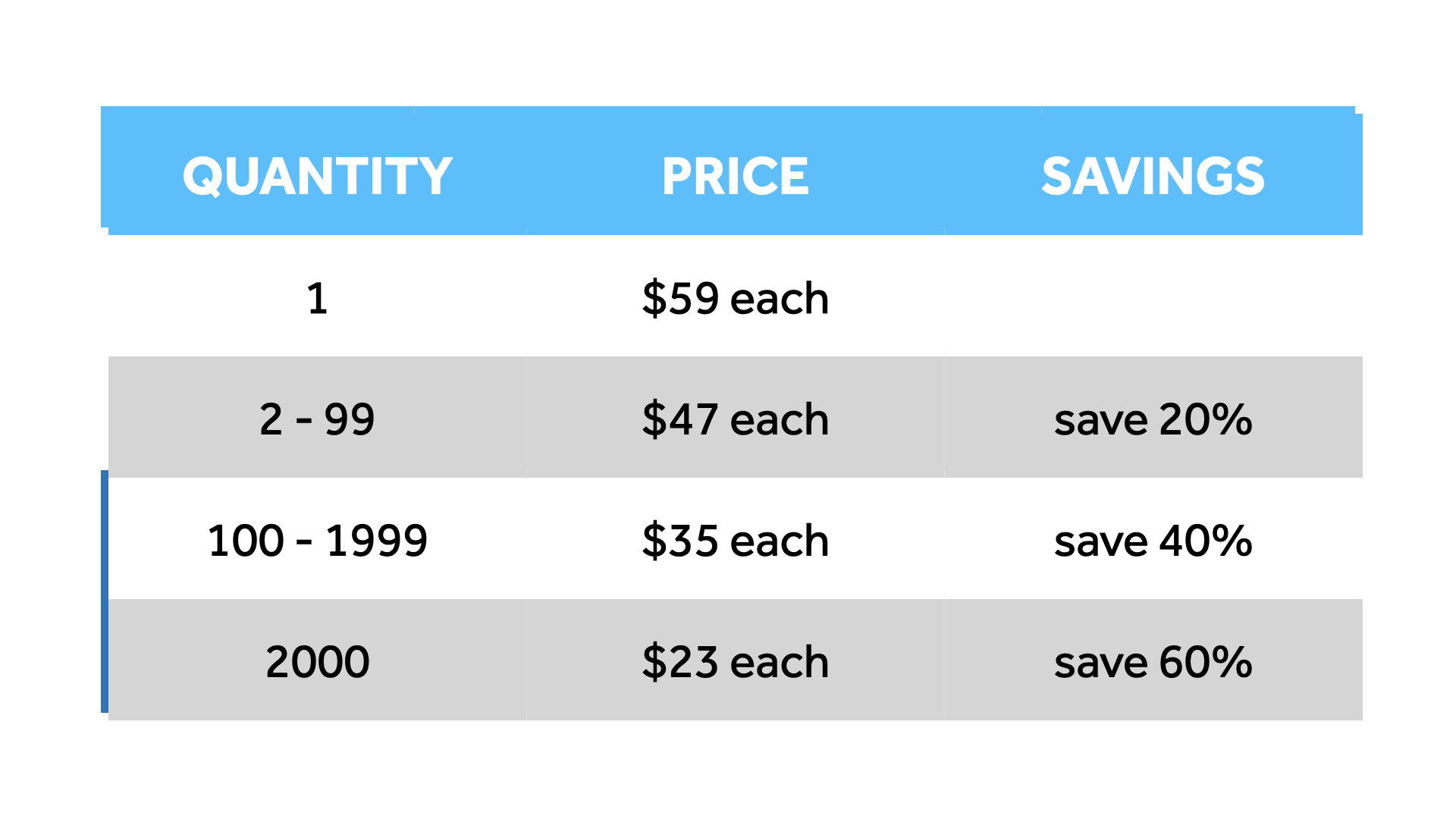This screenshot has width=1456, height=819.
Task: Select the save 20% cell
Action: [x=1153, y=419]
